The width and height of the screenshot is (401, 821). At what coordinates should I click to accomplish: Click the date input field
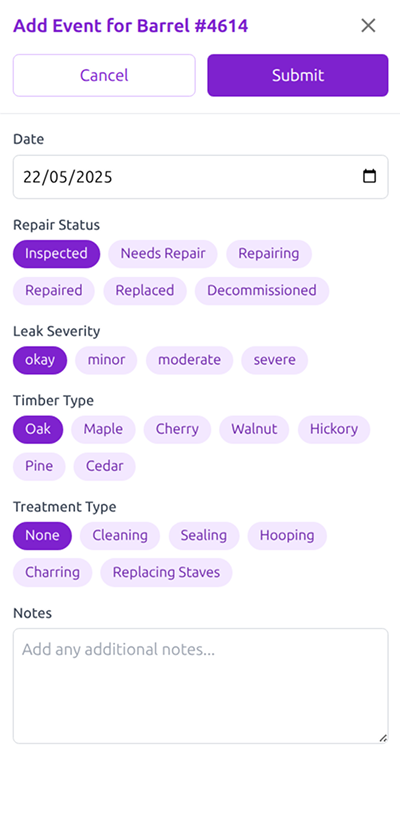point(200,177)
